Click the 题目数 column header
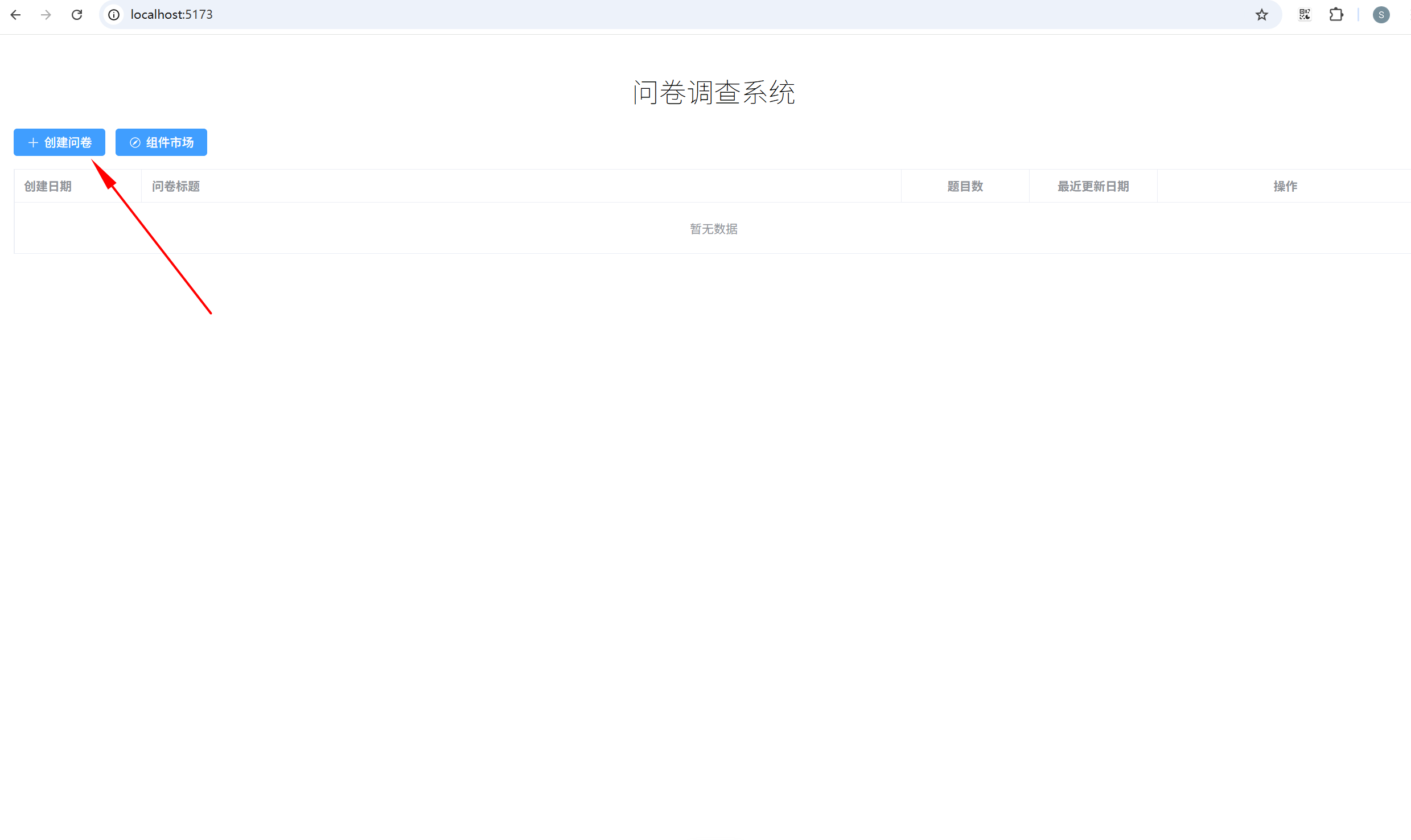The width and height of the screenshot is (1411, 840). click(965, 186)
